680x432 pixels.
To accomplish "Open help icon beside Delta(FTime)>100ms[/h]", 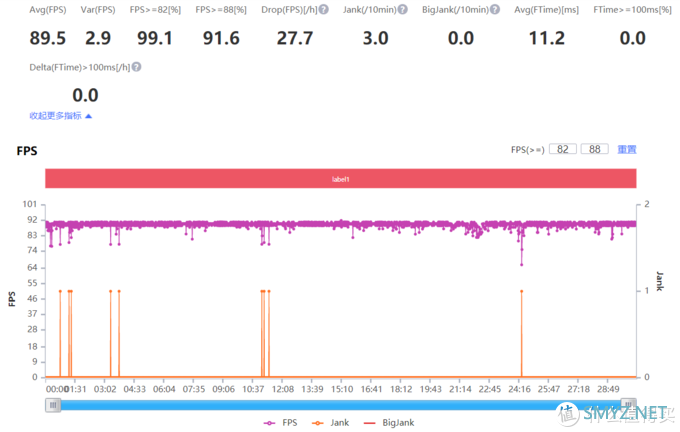I will (x=136, y=67).
